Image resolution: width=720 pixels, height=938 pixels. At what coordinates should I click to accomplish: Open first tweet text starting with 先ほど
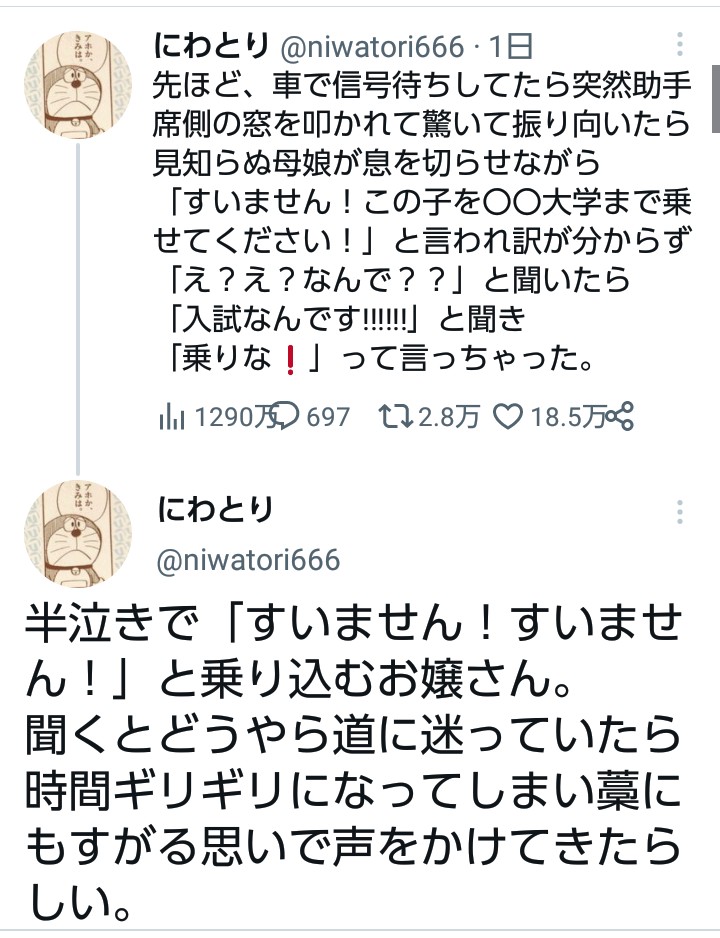pos(422,221)
